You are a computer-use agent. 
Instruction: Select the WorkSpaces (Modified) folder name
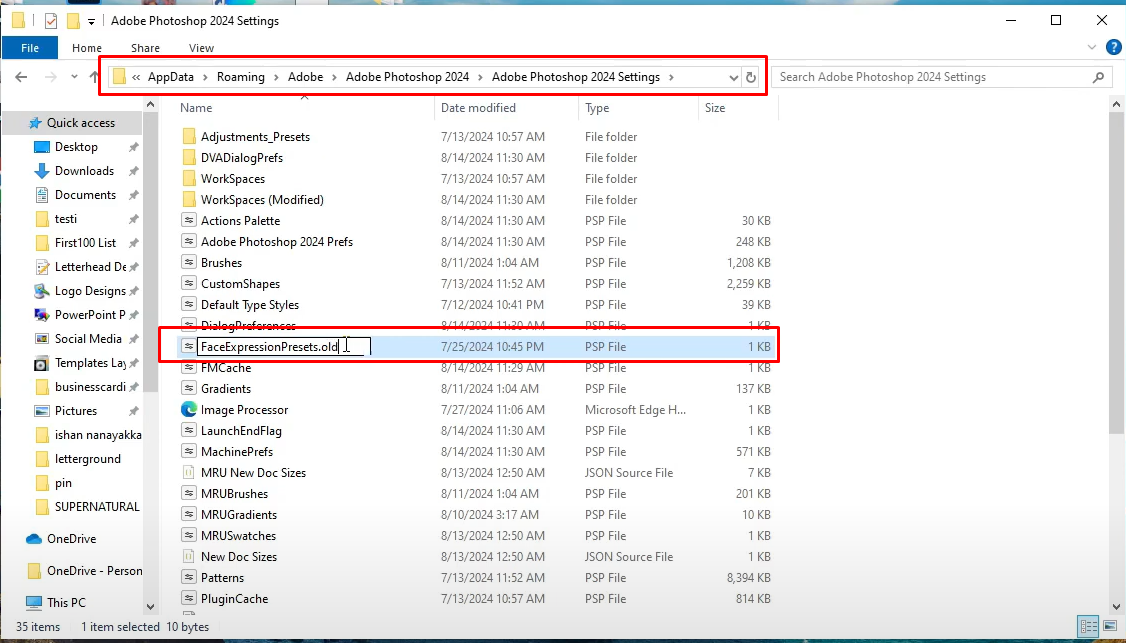[x=262, y=200]
